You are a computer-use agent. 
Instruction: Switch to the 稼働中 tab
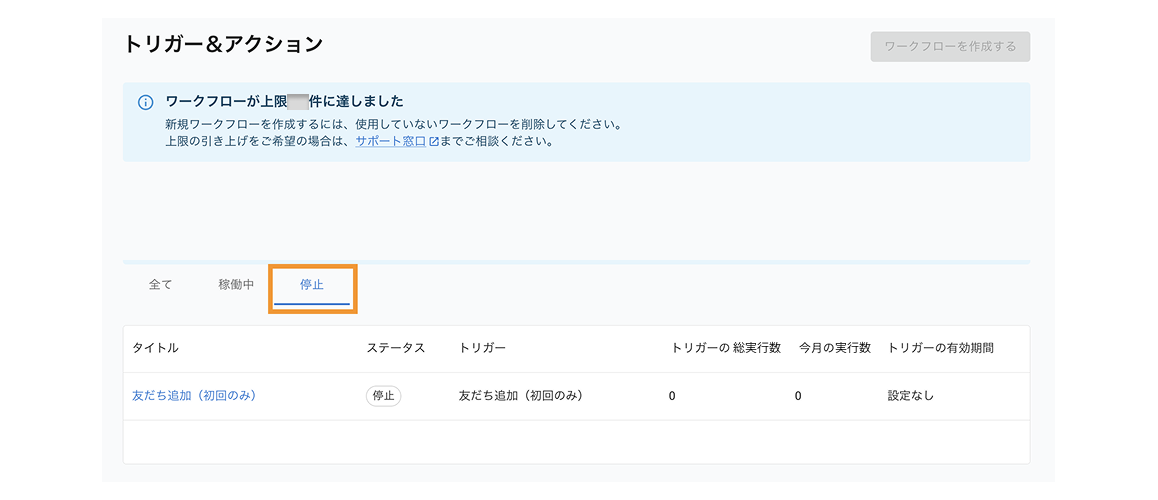(236, 285)
